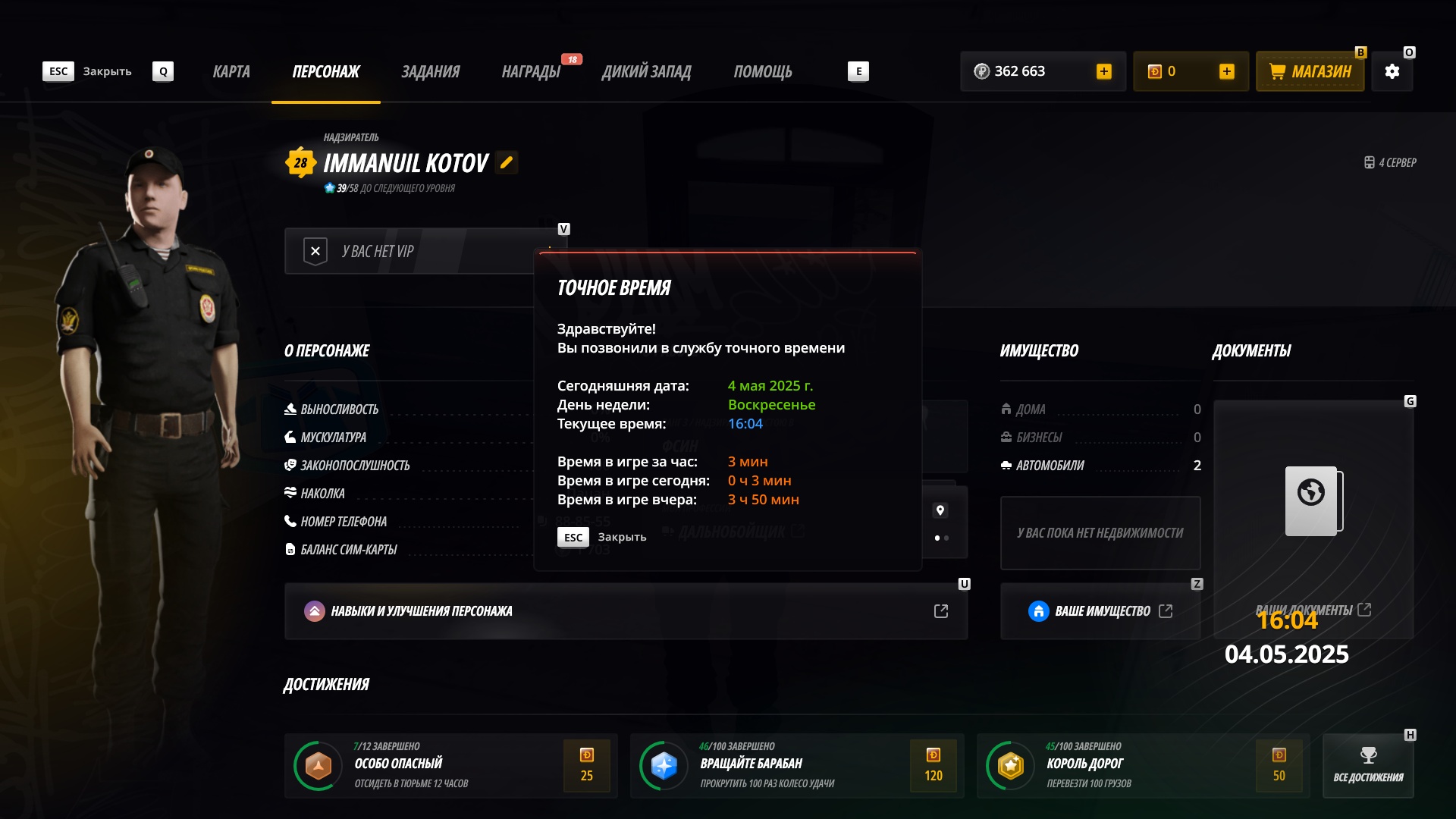Viewport: 1456px width, 819px height.
Task: Close the Точное время dialog with ESC button
Action: 573,537
